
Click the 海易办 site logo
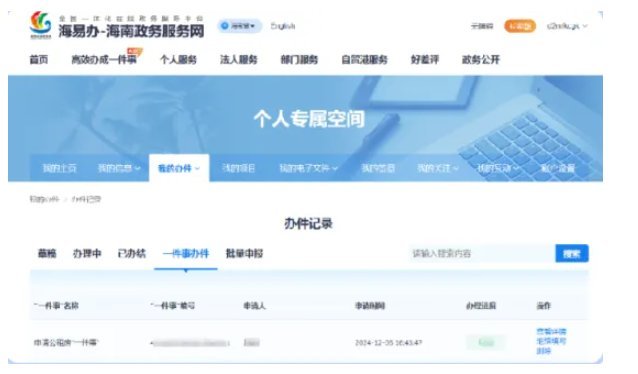41,25
